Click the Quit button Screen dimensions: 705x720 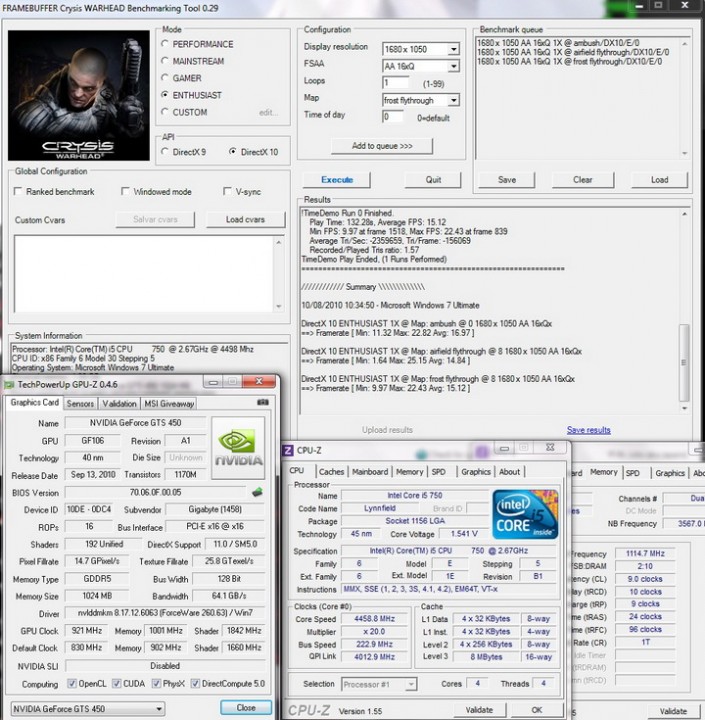coord(433,180)
